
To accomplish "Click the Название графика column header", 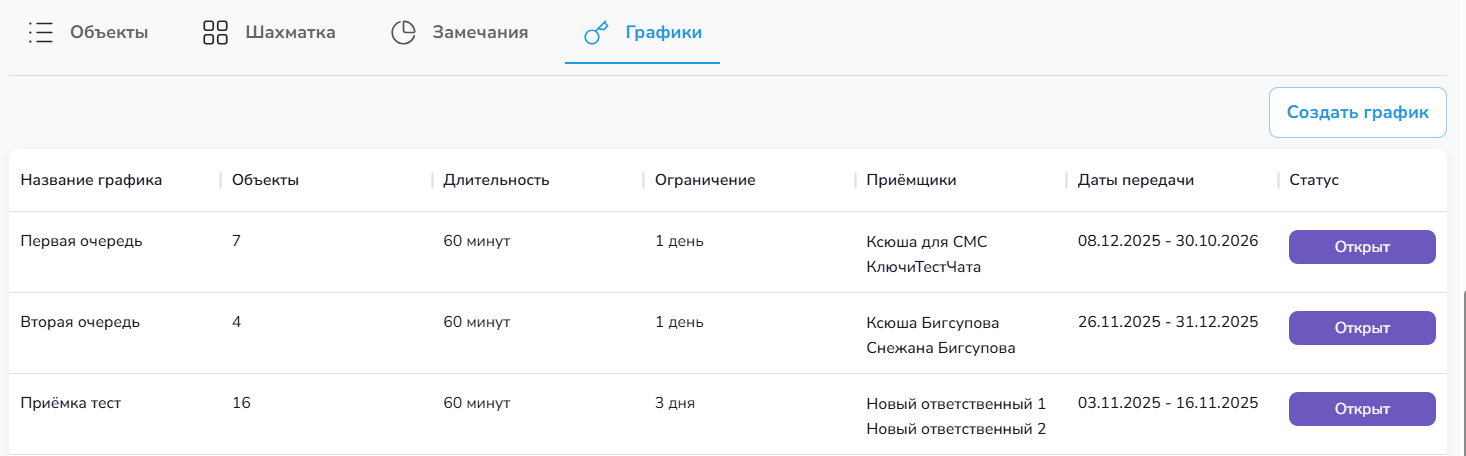I will click(91, 180).
